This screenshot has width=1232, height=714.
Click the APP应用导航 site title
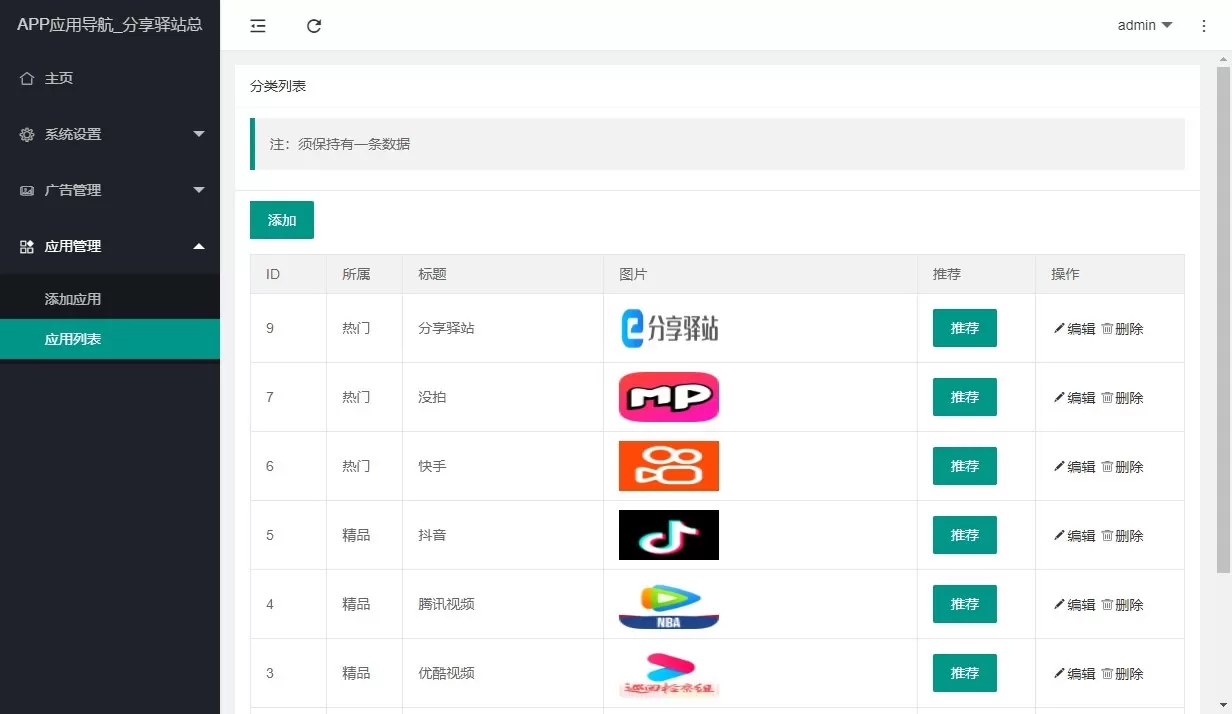click(110, 25)
